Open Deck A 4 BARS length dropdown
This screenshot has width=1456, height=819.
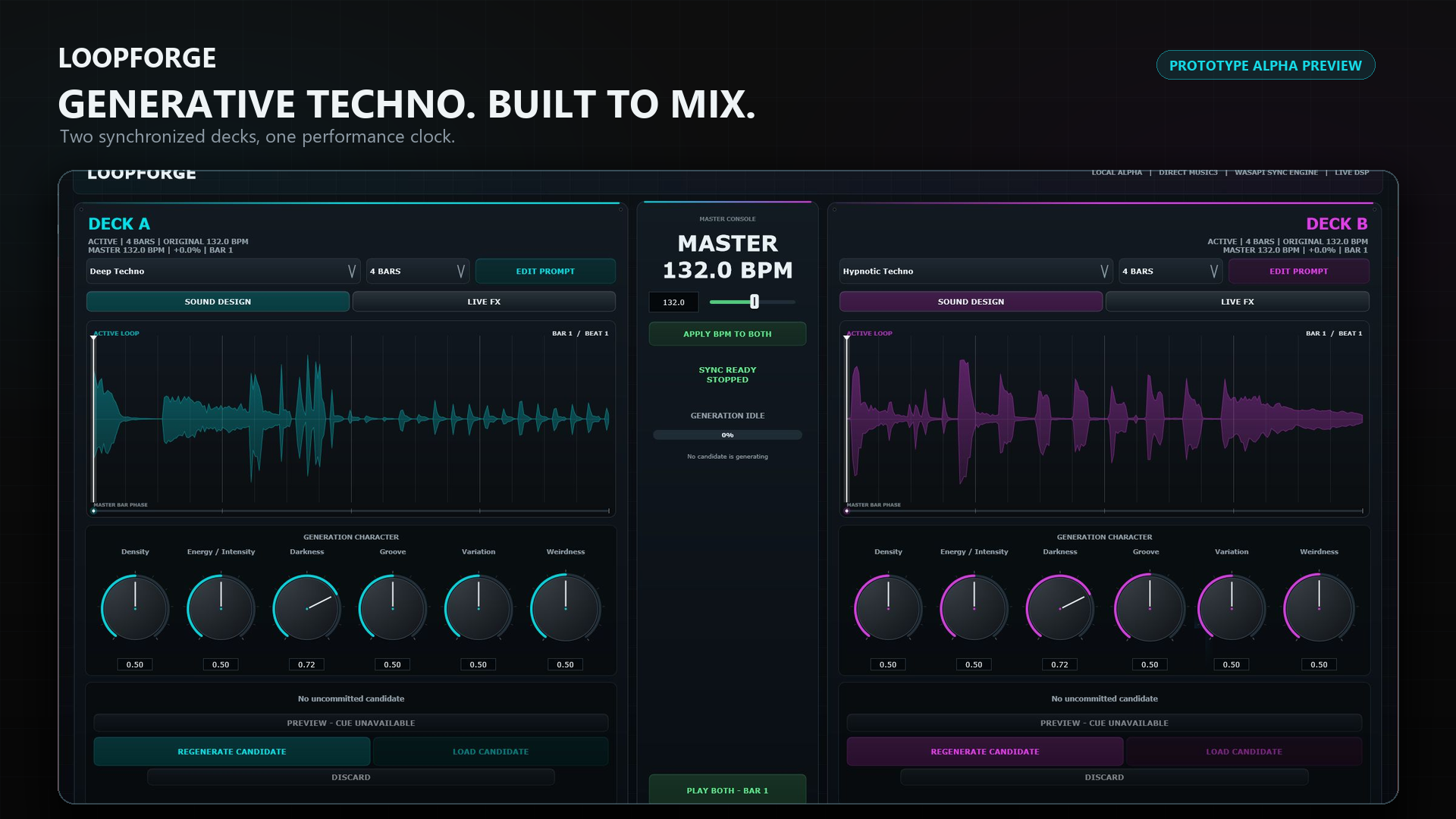click(418, 271)
